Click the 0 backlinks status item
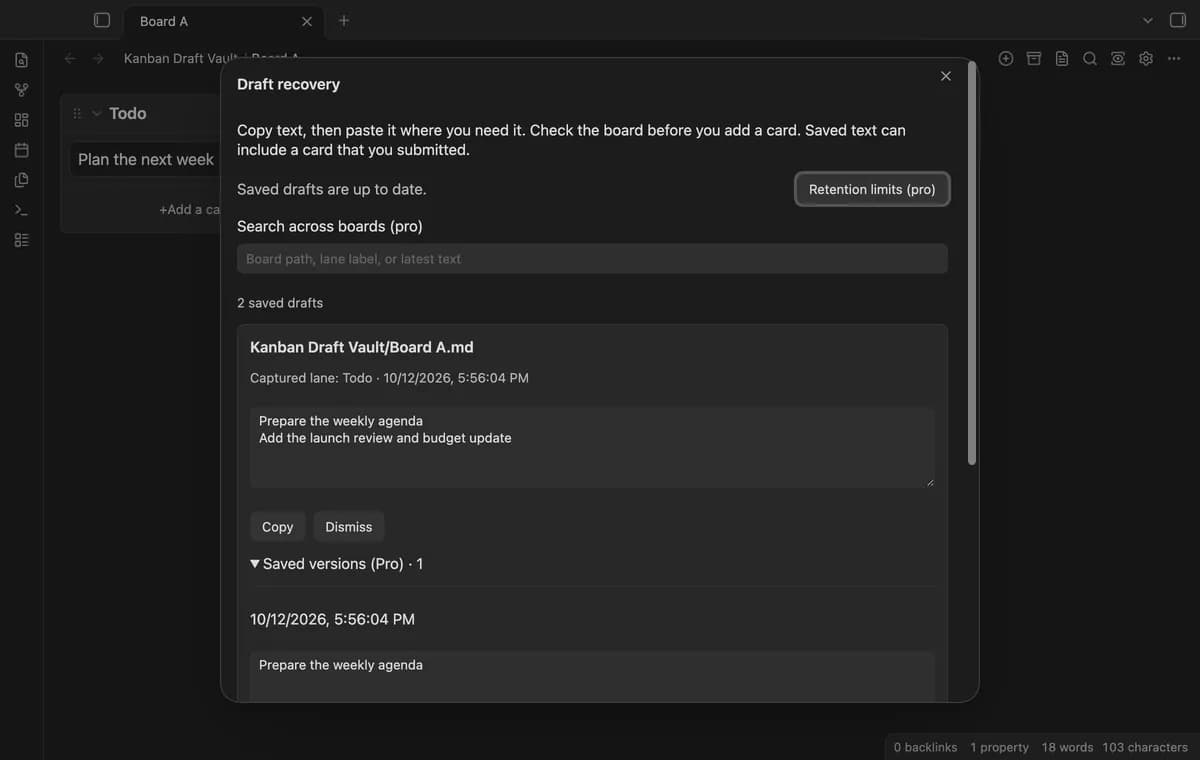This screenshot has width=1200, height=760. point(925,747)
